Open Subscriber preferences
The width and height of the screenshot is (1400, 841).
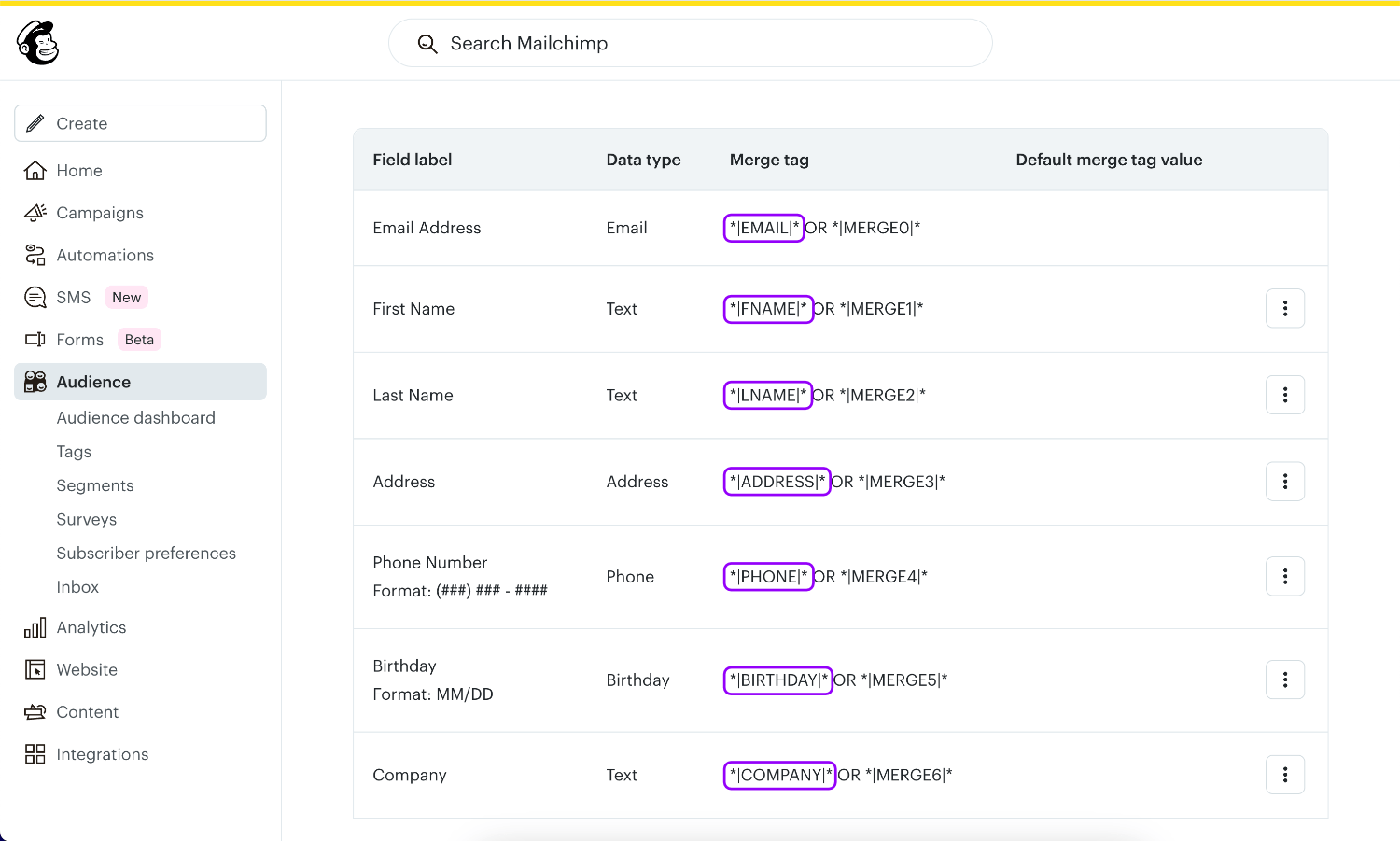(x=147, y=554)
